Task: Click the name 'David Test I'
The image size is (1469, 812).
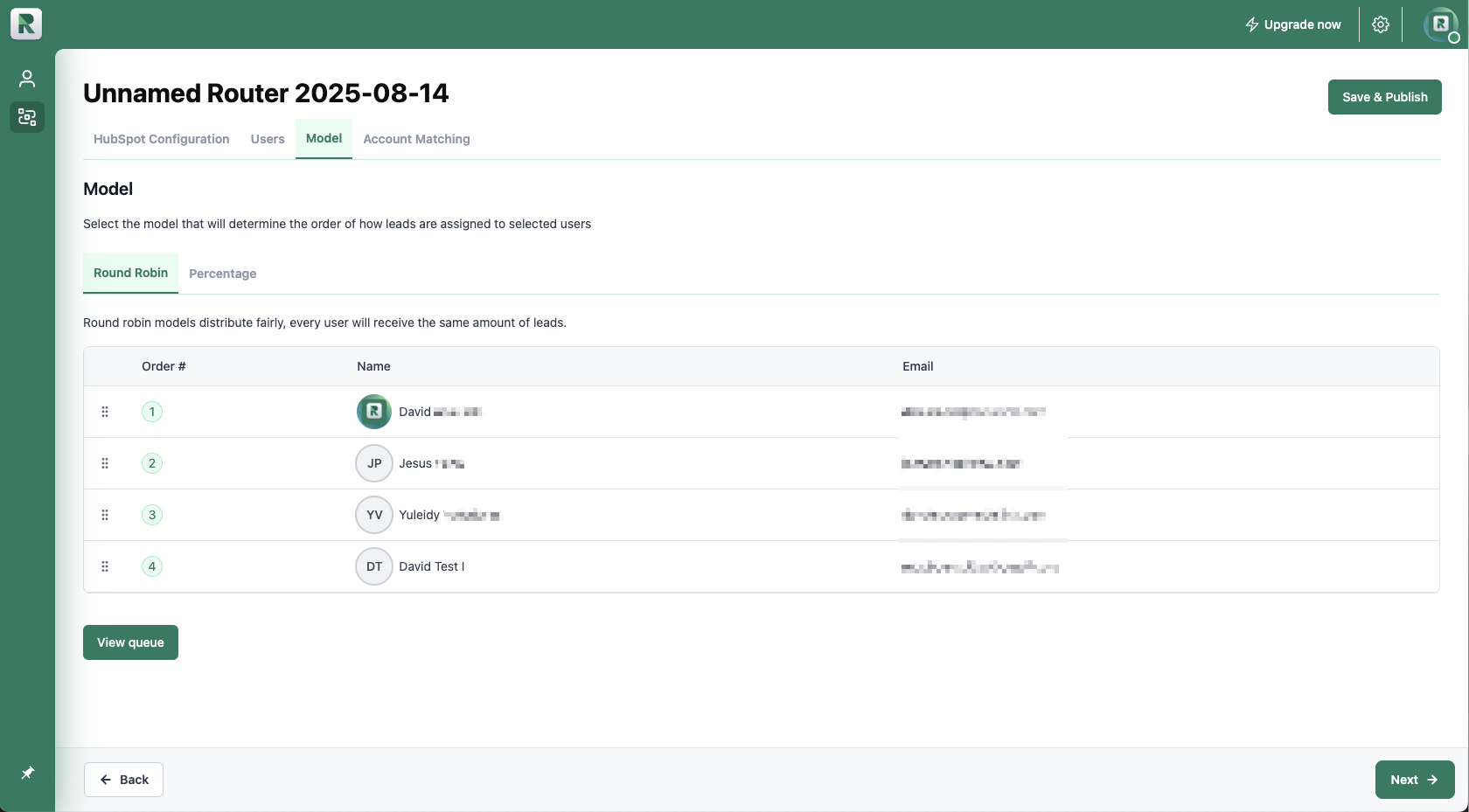Action: [432, 566]
